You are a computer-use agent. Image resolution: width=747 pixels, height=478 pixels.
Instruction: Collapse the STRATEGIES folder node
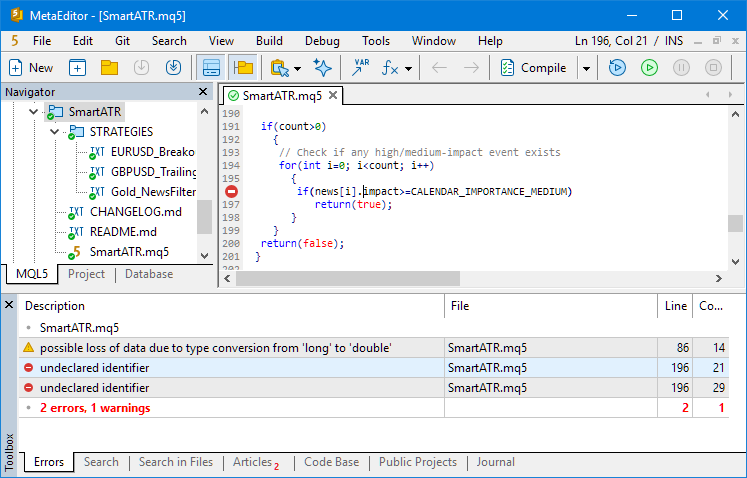click(54, 132)
